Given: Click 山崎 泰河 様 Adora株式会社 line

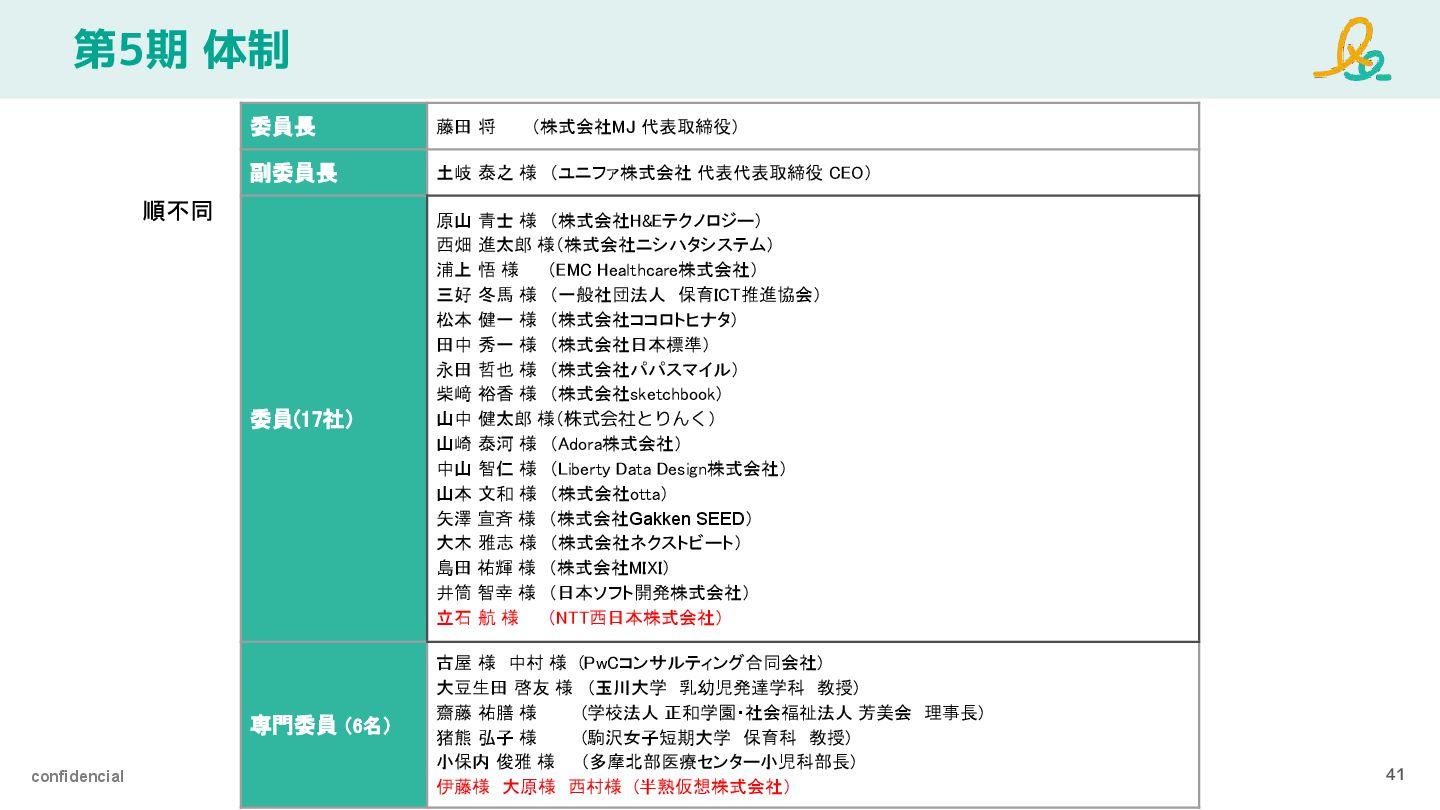Looking at the screenshot, I should tap(560, 444).
